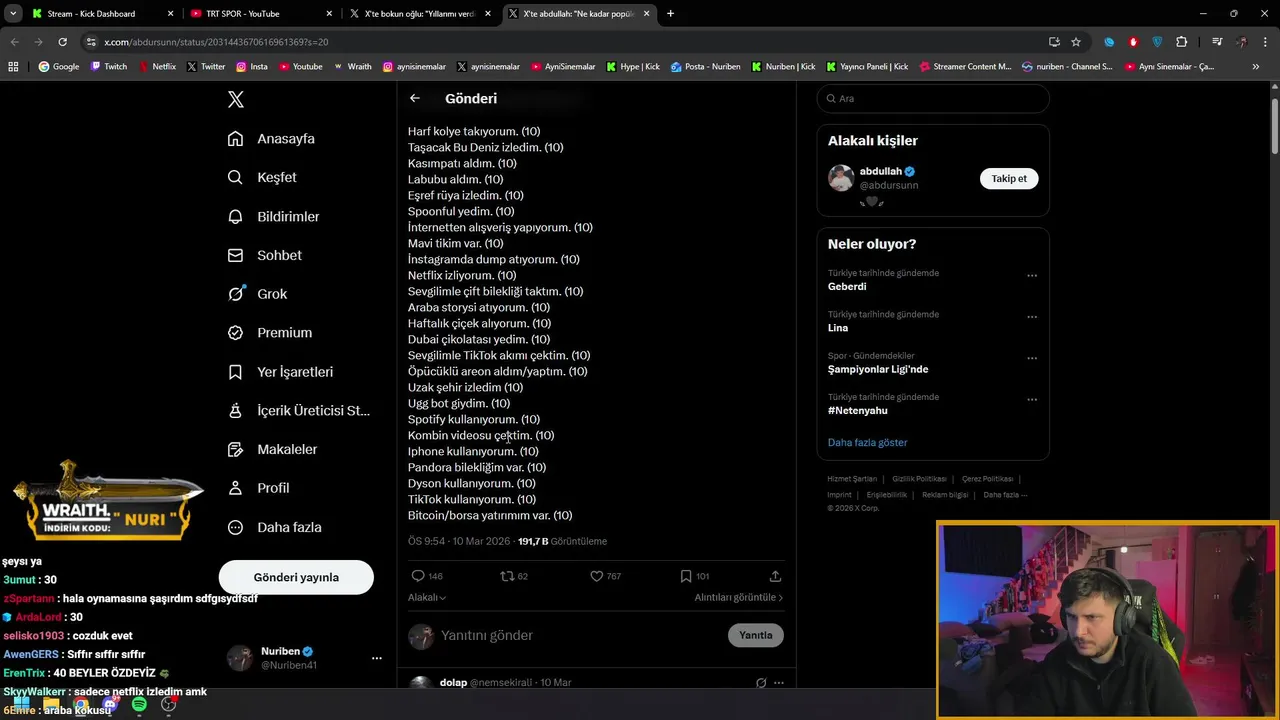Click text Bitcoin/borsa yatırımım var. (10)
Image resolution: width=1280 pixels, height=720 pixels.
490,515
